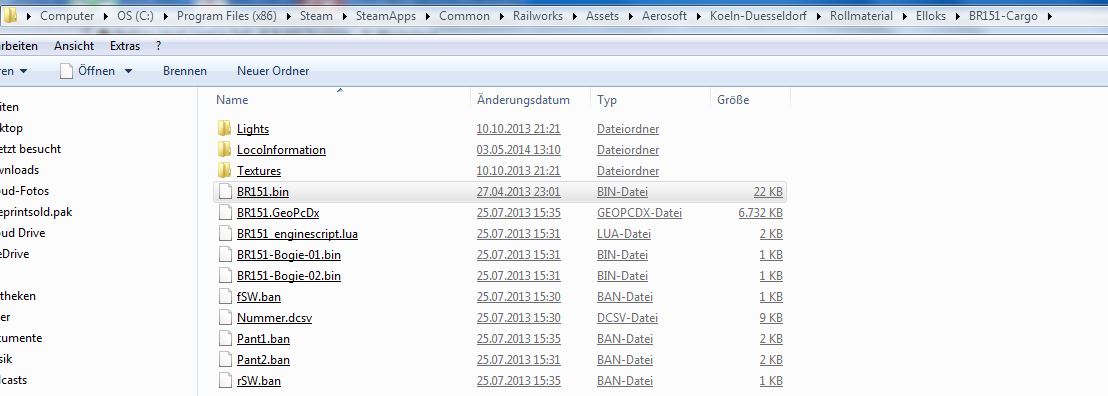Select the Pant1.ban file icon
Viewport: 1108px width, 396px height.
click(x=225, y=339)
